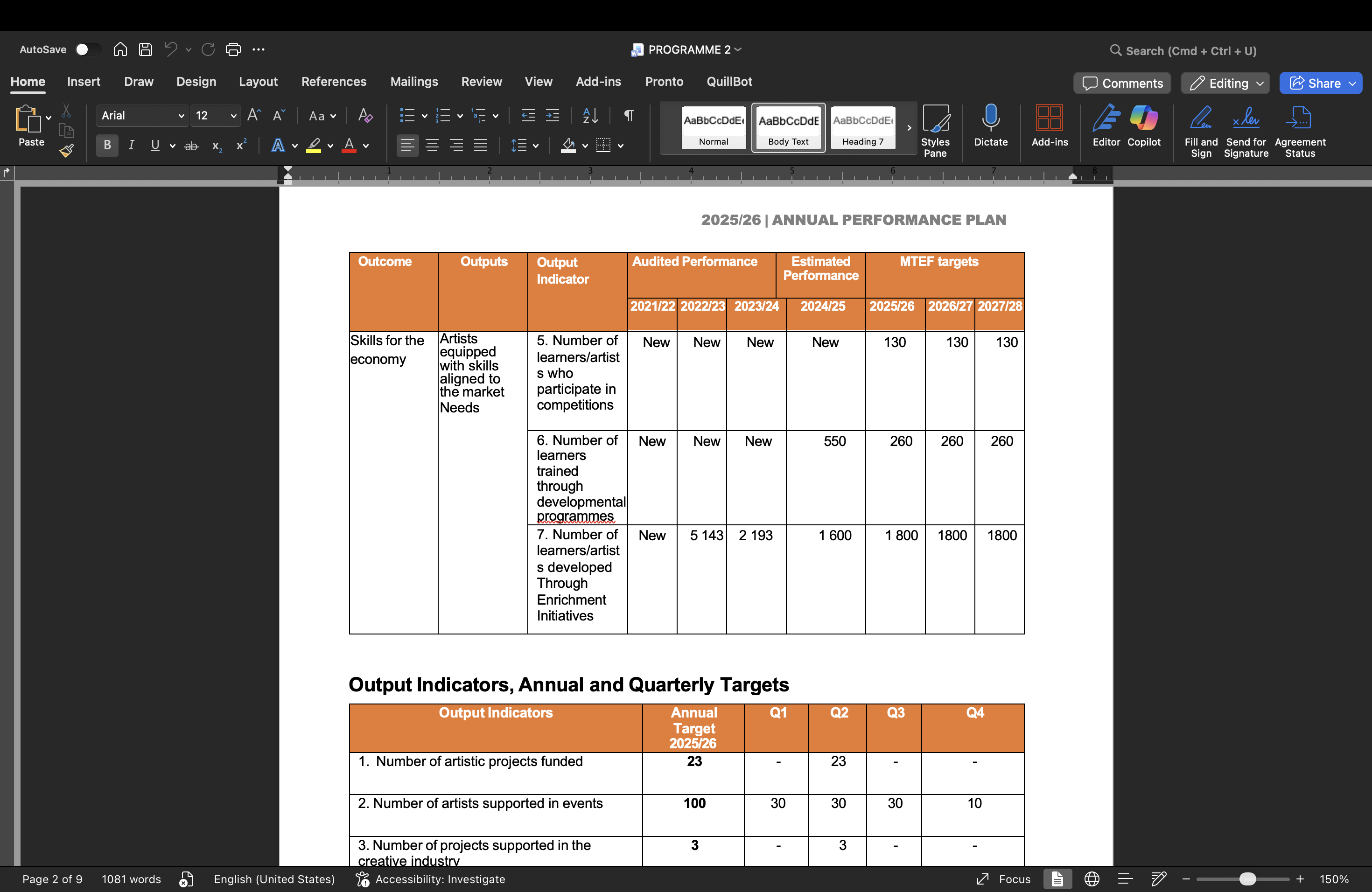Justify the paragraph text
The width and height of the screenshot is (1372, 892).
pos(481,145)
